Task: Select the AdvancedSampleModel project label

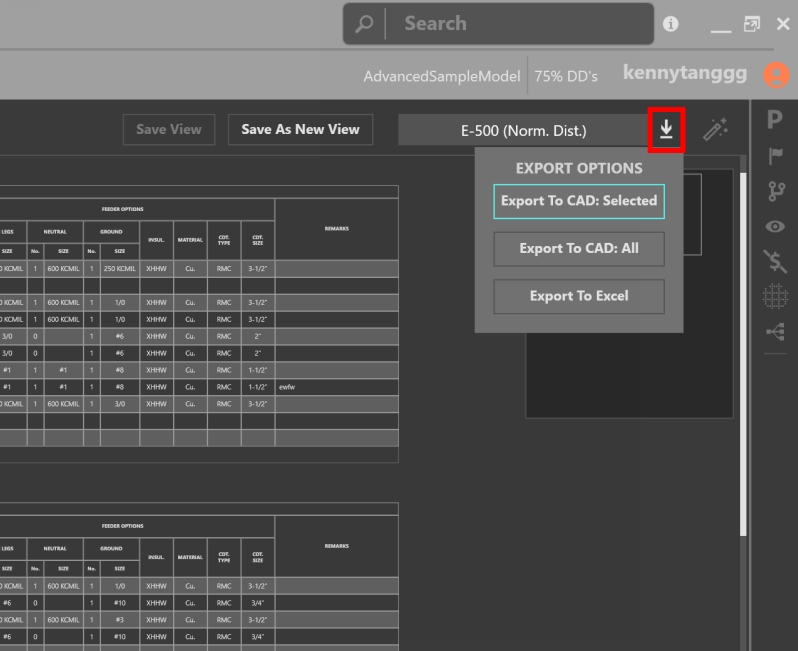Action: point(442,76)
